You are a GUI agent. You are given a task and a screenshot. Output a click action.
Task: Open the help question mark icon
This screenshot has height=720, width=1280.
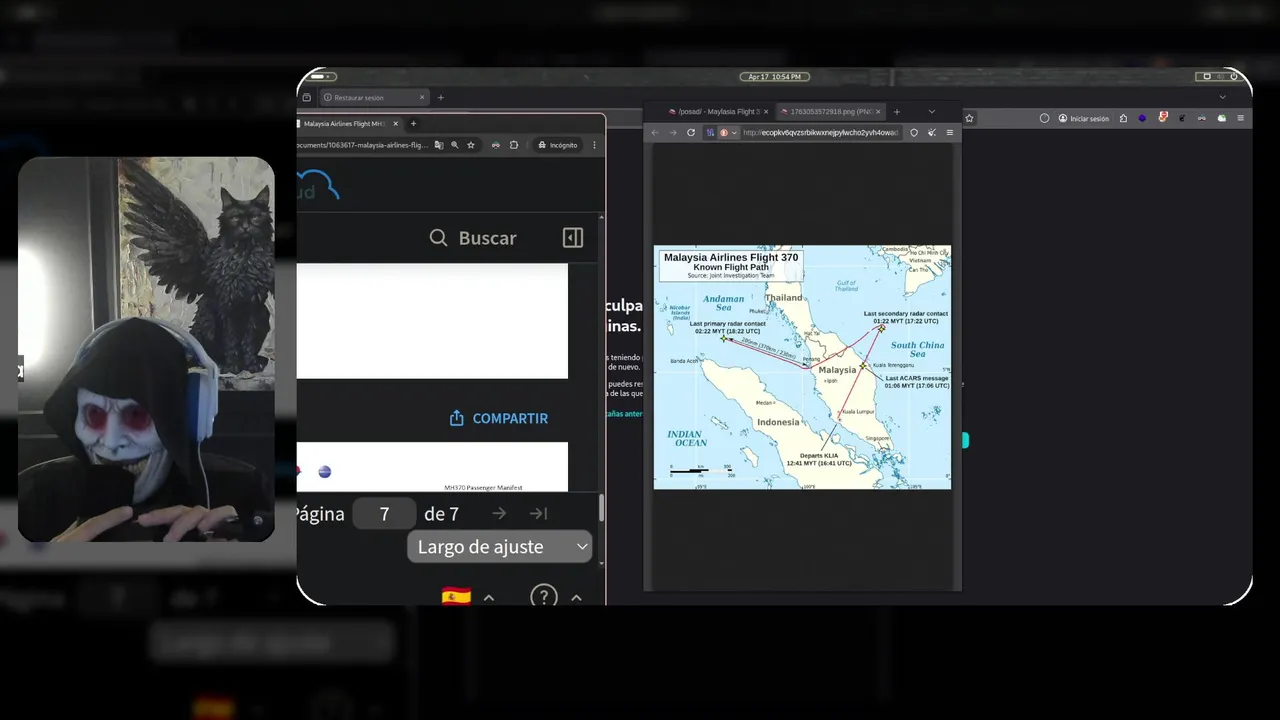[543, 597]
